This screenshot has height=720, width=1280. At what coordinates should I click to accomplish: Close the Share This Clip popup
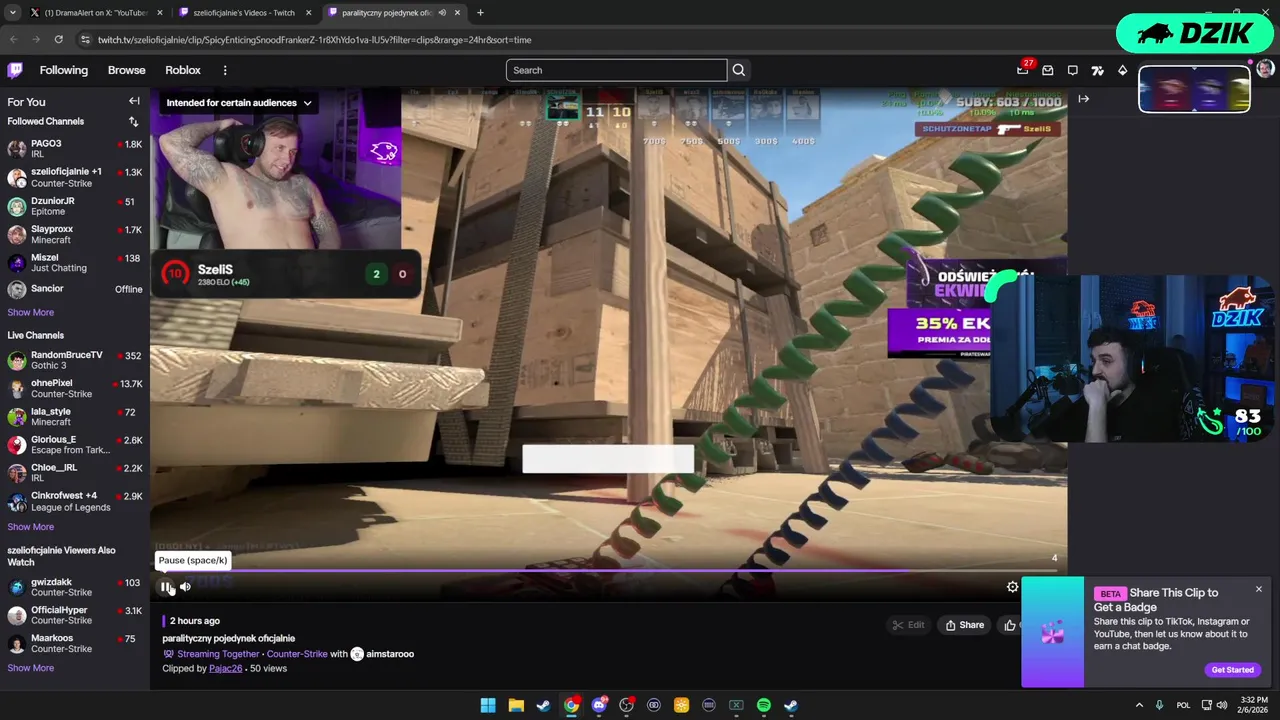coord(1259,589)
